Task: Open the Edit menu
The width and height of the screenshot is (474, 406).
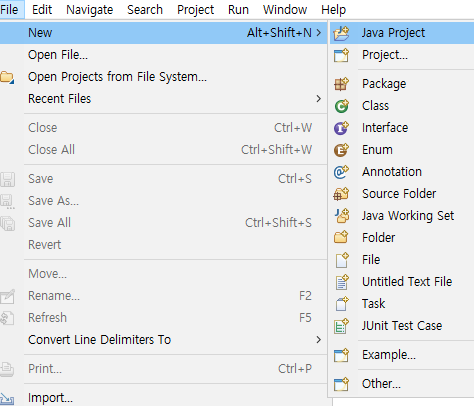Action: (42, 10)
